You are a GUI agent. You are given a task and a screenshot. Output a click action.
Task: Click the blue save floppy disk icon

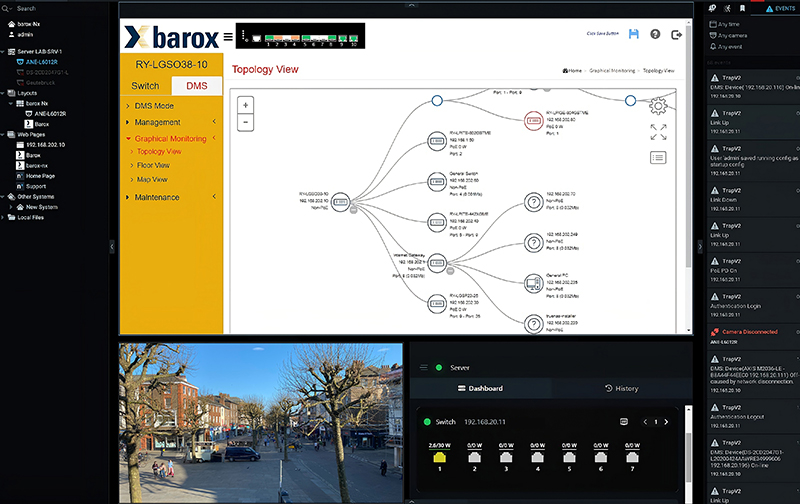pyautogui.click(x=633, y=35)
